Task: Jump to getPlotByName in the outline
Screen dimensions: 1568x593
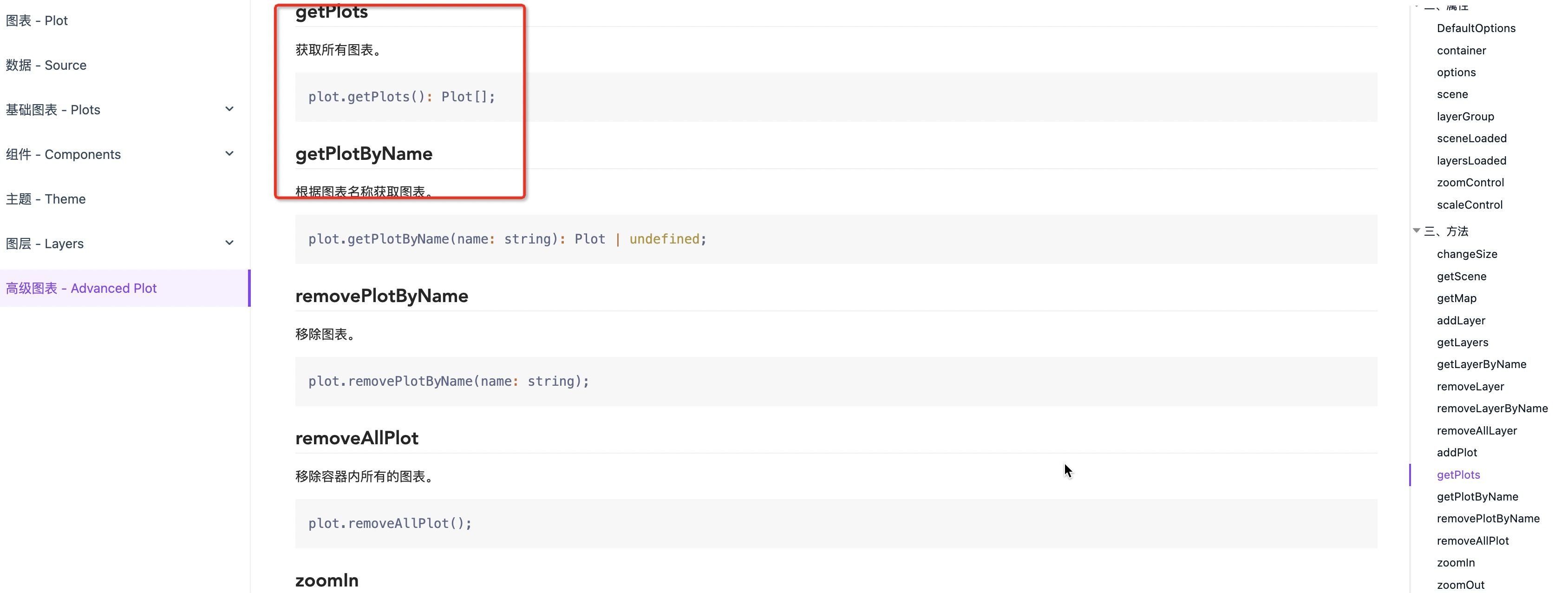Action: 1477,497
